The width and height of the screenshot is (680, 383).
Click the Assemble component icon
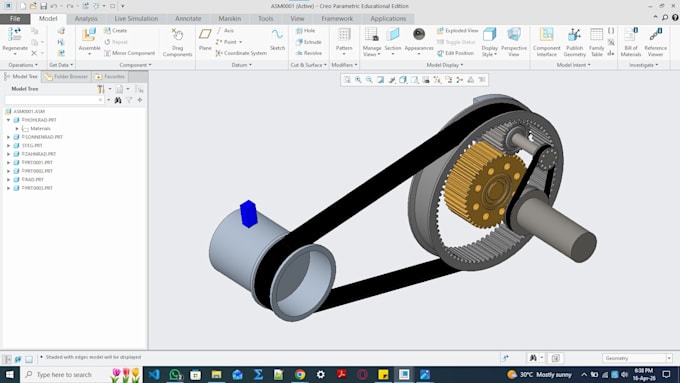(x=89, y=35)
